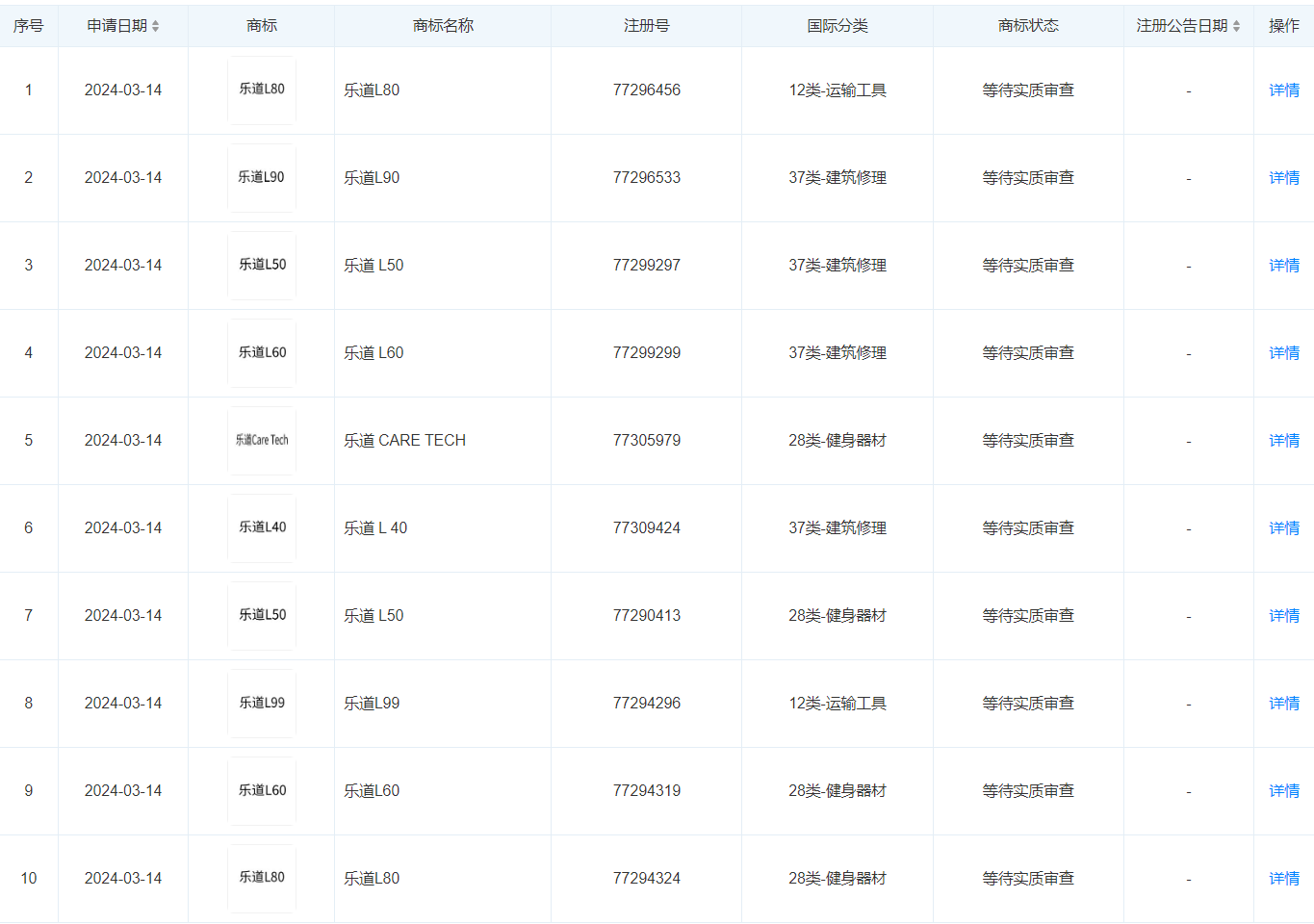The image size is (1314, 924).
Task: Sort the table by 注册公告日期 column
Action: [1236, 26]
